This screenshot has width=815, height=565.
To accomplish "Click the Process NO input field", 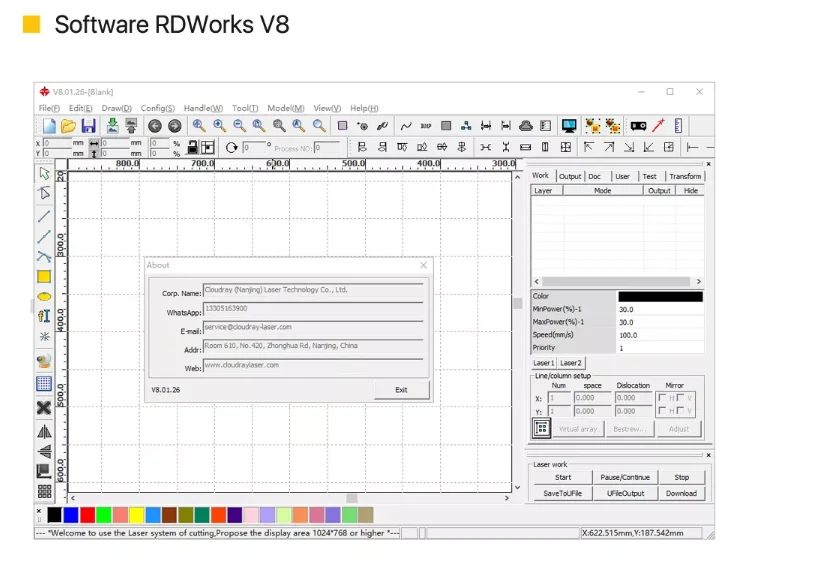I will coord(327,148).
